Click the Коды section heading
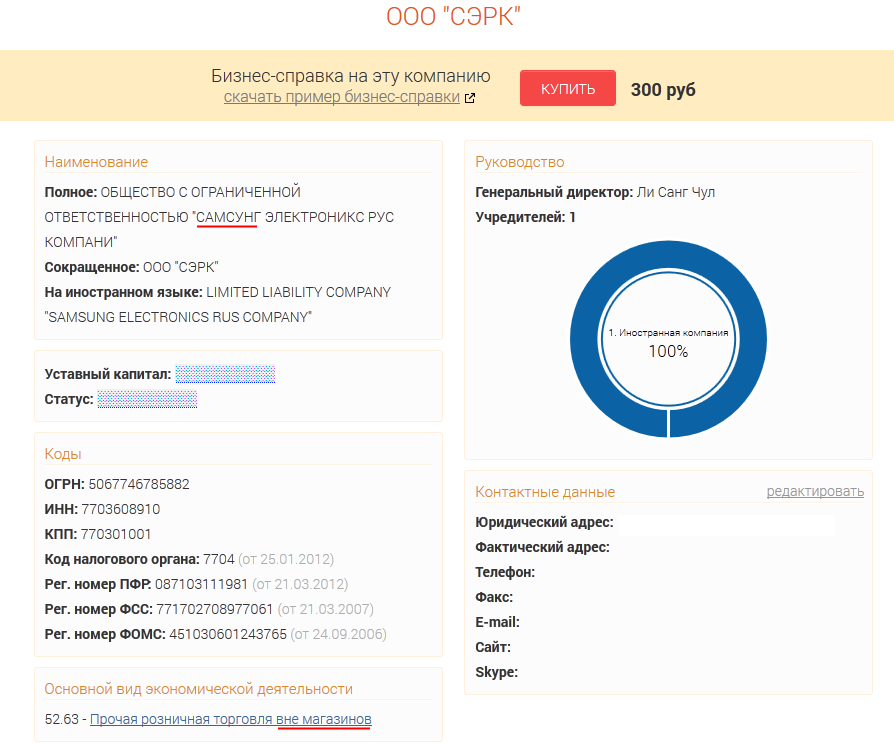This screenshot has width=894, height=744. [x=63, y=454]
